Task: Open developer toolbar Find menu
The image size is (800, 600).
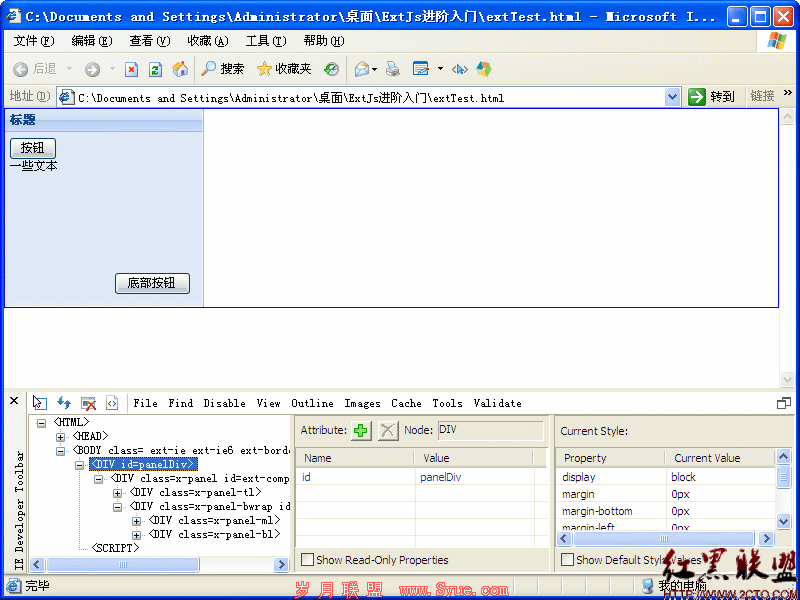Action: [x=181, y=403]
